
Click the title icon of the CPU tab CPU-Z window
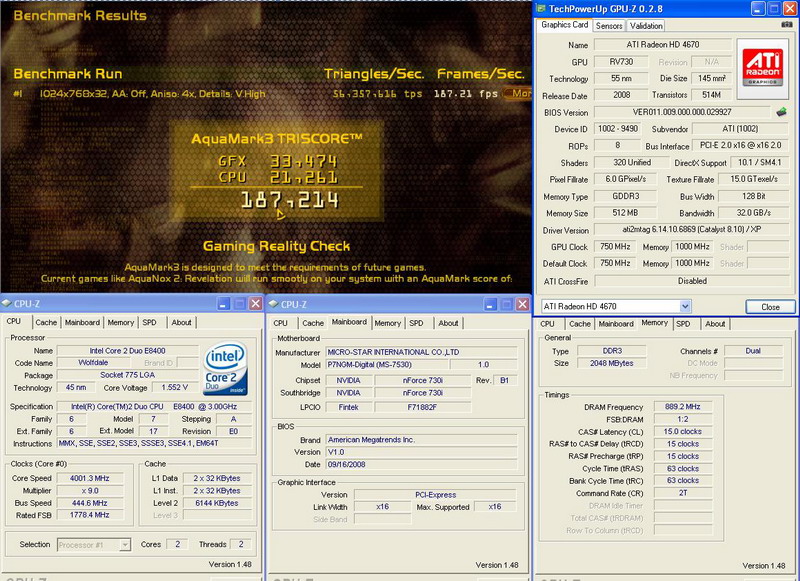tap(7, 304)
